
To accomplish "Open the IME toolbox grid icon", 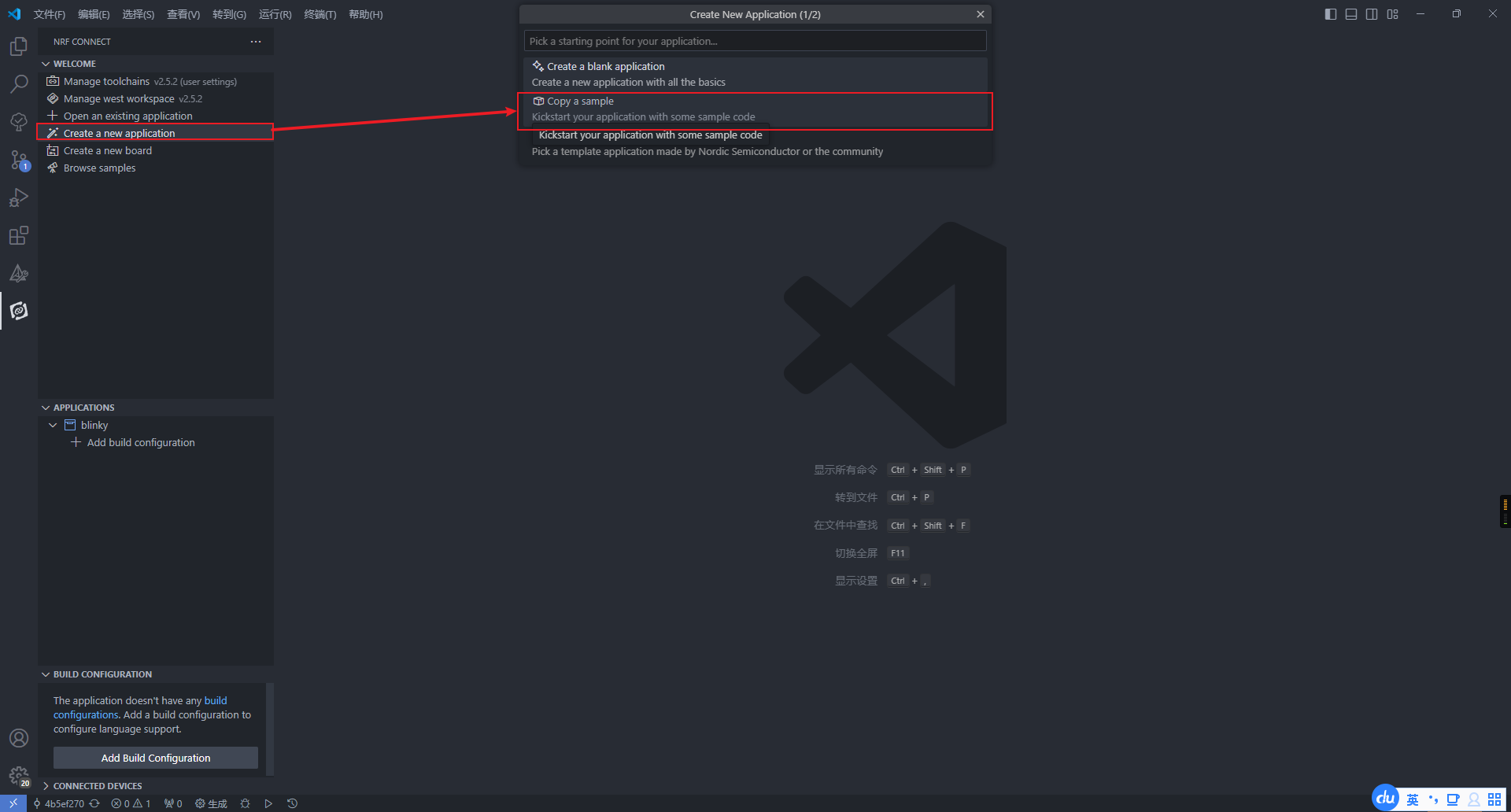I will 1494,799.
